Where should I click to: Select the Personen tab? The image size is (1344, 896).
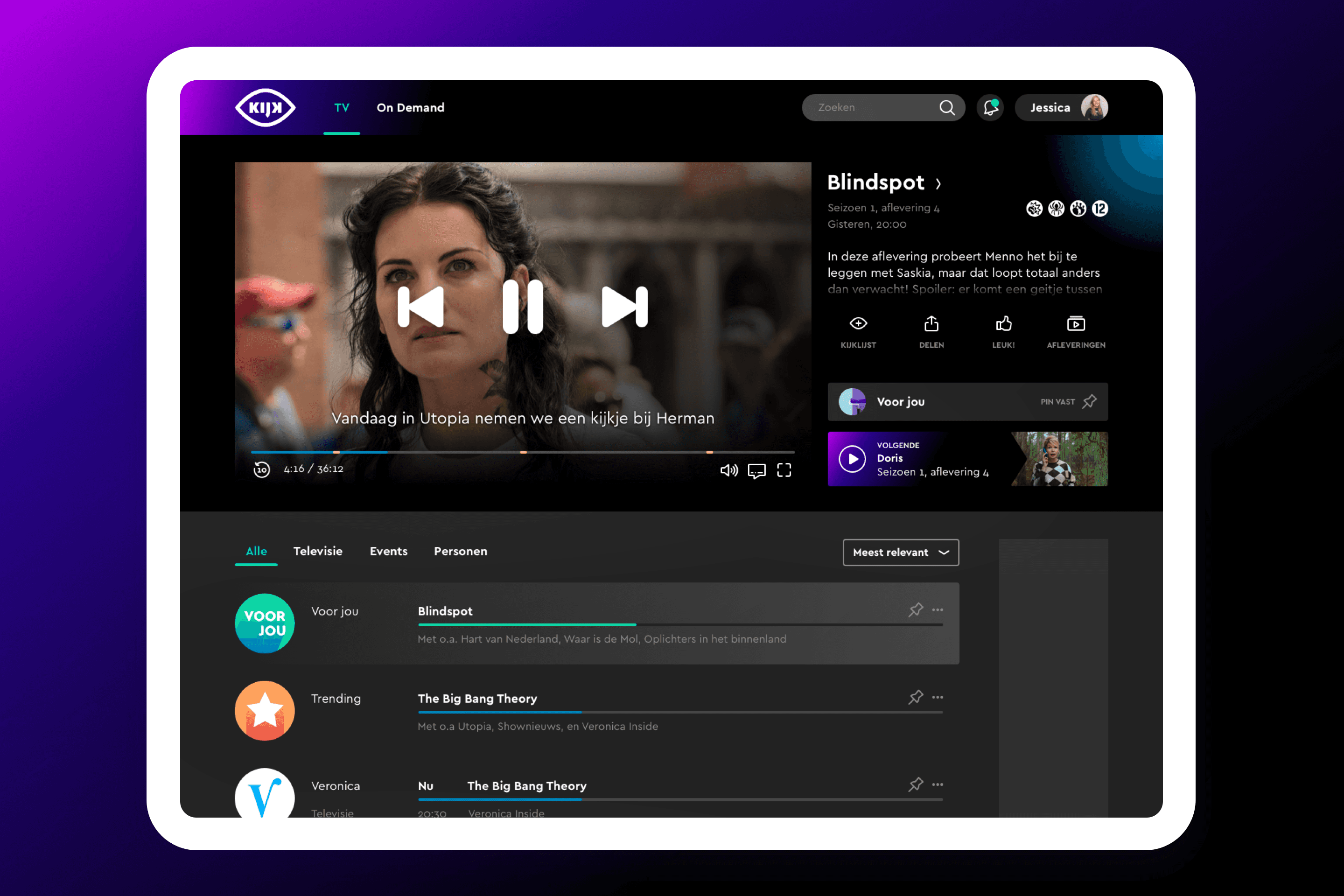tap(461, 552)
